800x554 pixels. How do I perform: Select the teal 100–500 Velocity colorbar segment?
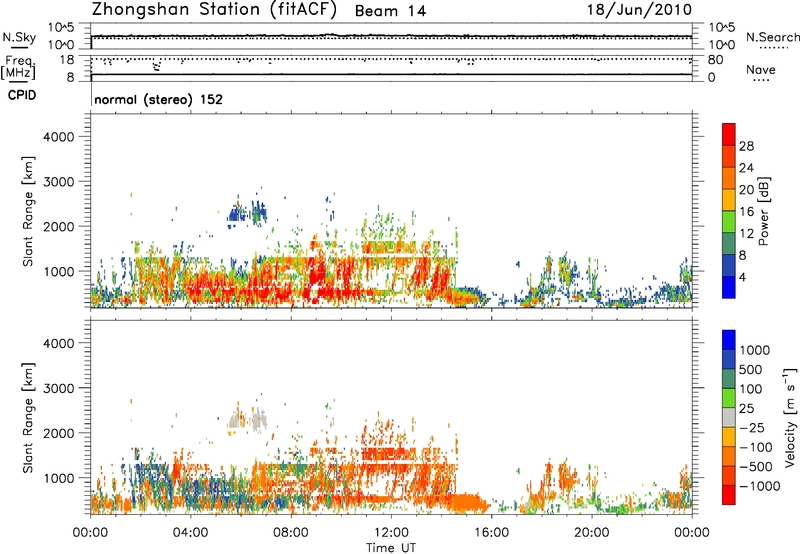point(729,379)
